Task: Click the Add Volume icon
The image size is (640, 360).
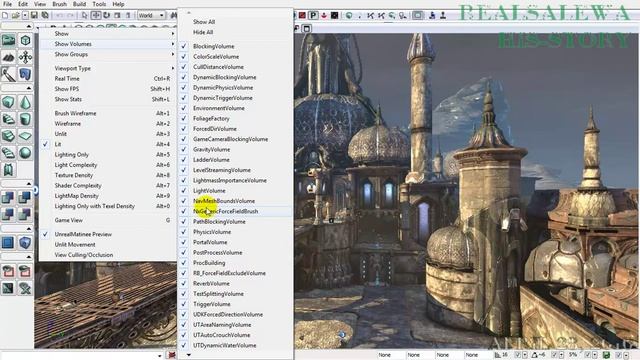Action: pyautogui.click(x=25, y=242)
